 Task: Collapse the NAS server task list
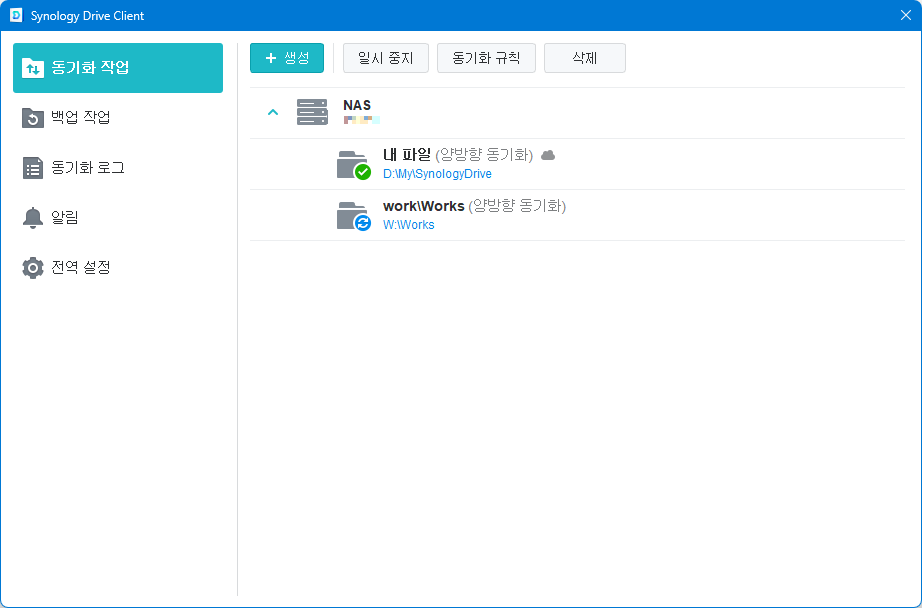(273, 112)
